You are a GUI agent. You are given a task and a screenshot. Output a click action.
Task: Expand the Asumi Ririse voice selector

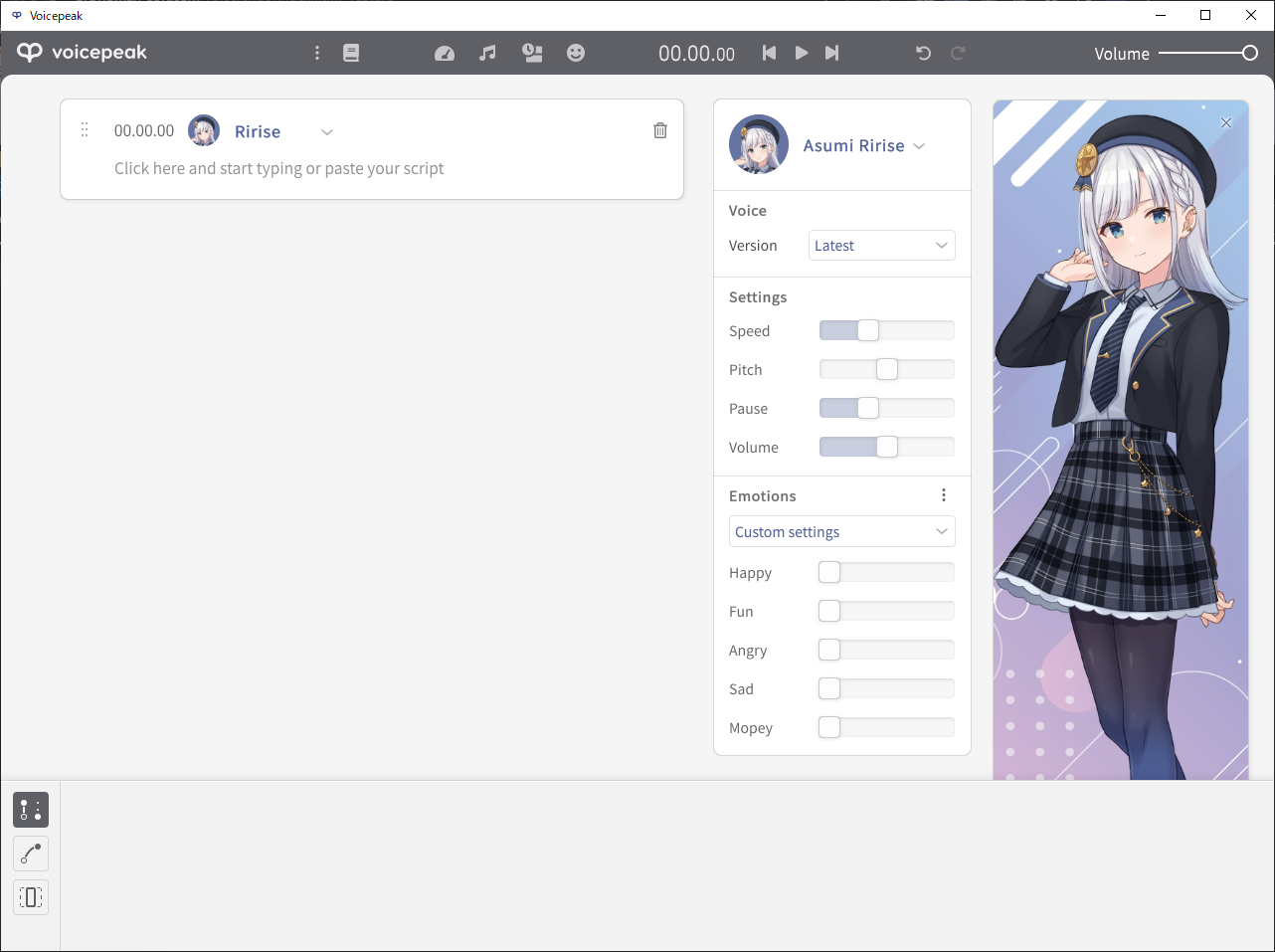point(919,146)
